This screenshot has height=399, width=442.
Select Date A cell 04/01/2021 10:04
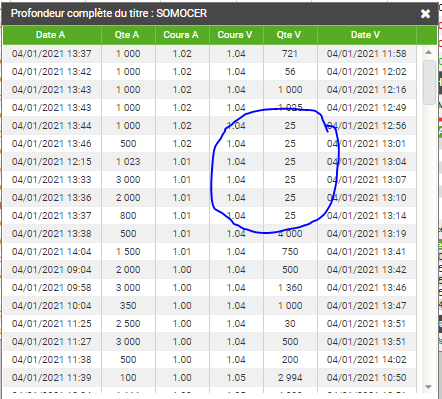[52, 306]
